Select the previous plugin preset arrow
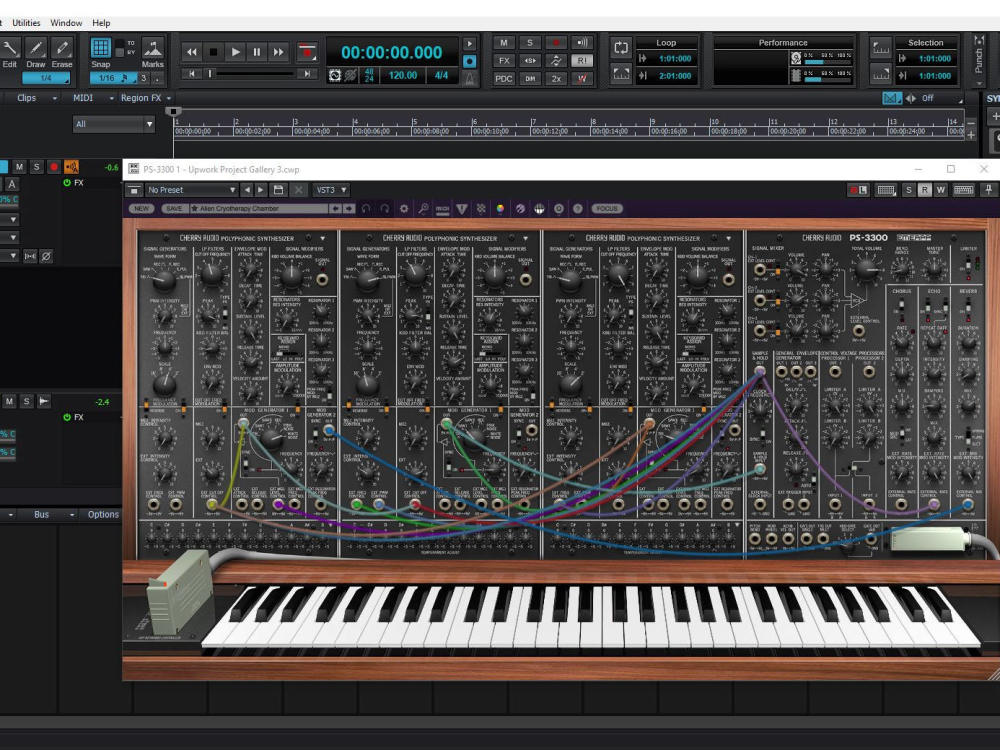 point(247,190)
